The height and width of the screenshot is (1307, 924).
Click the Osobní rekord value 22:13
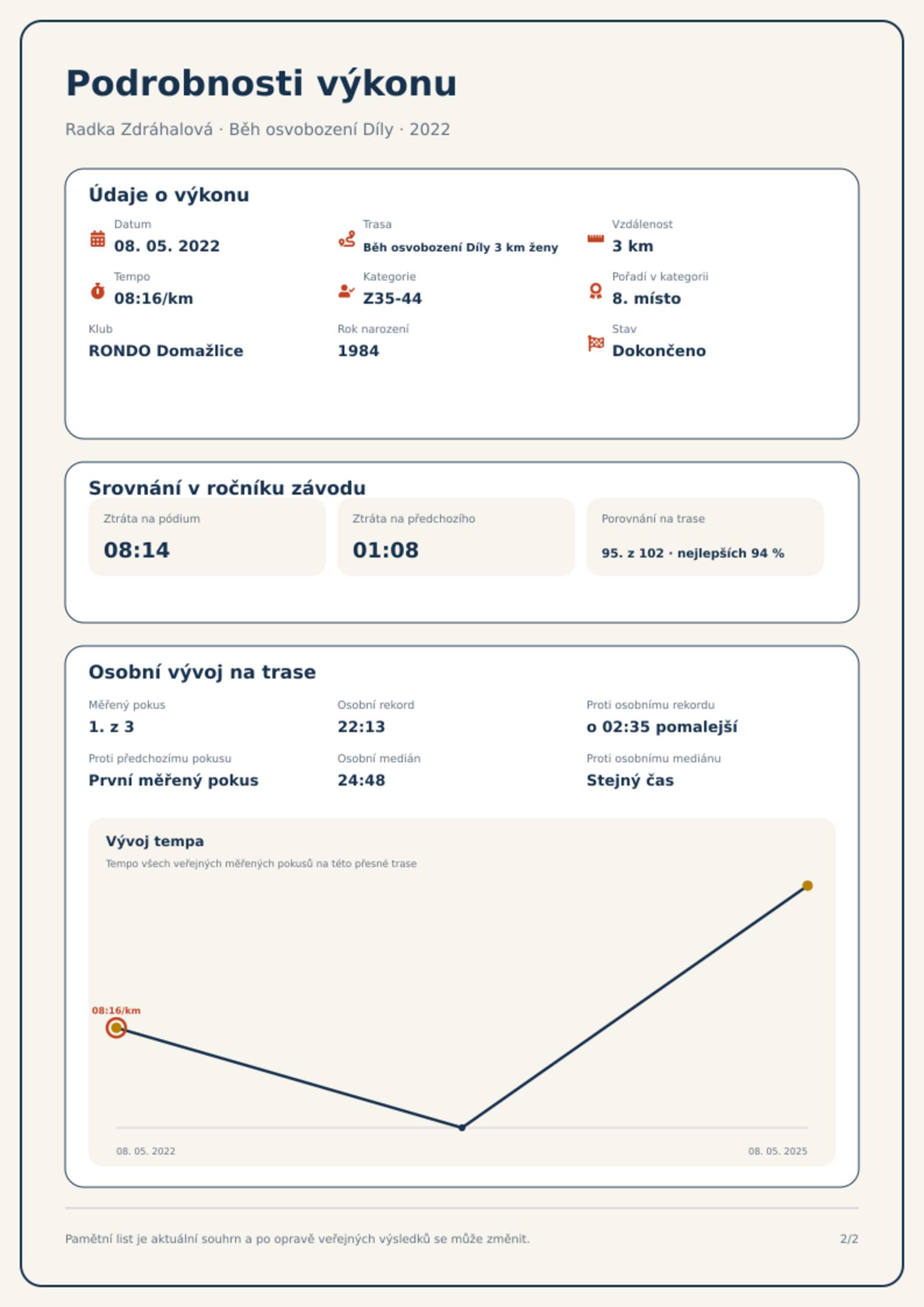361,727
